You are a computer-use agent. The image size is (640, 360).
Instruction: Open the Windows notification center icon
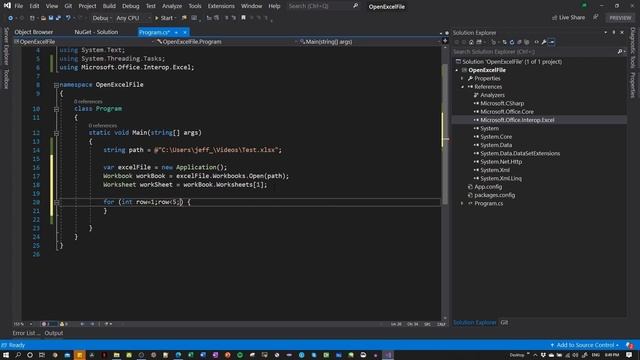[x=629, y=355]
